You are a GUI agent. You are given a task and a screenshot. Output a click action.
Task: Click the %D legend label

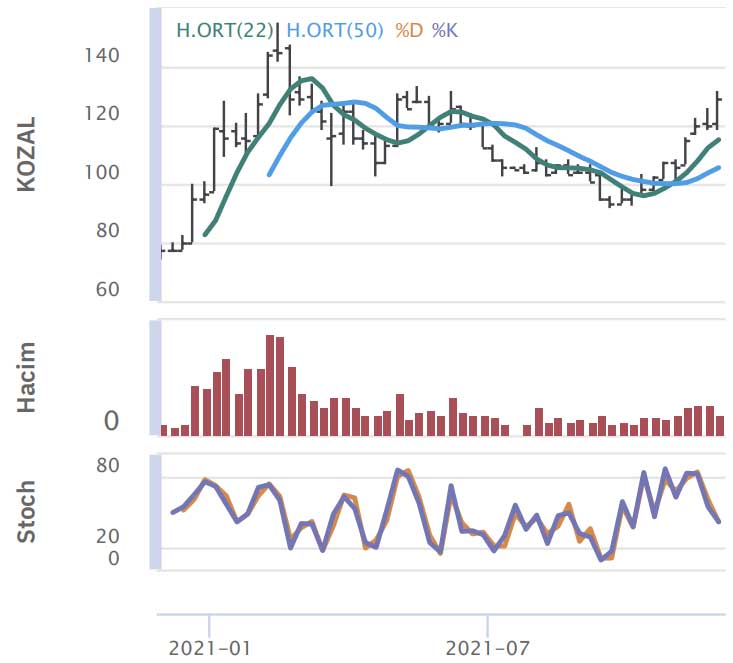tap(409, 30)
